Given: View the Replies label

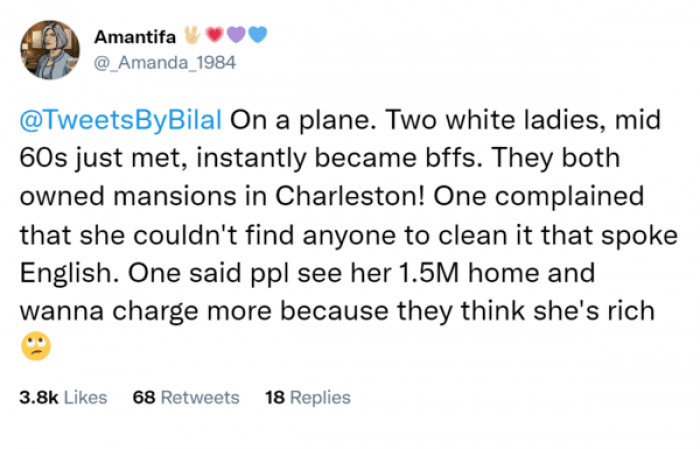Looking at the screenshot, I should pos(319,397).
